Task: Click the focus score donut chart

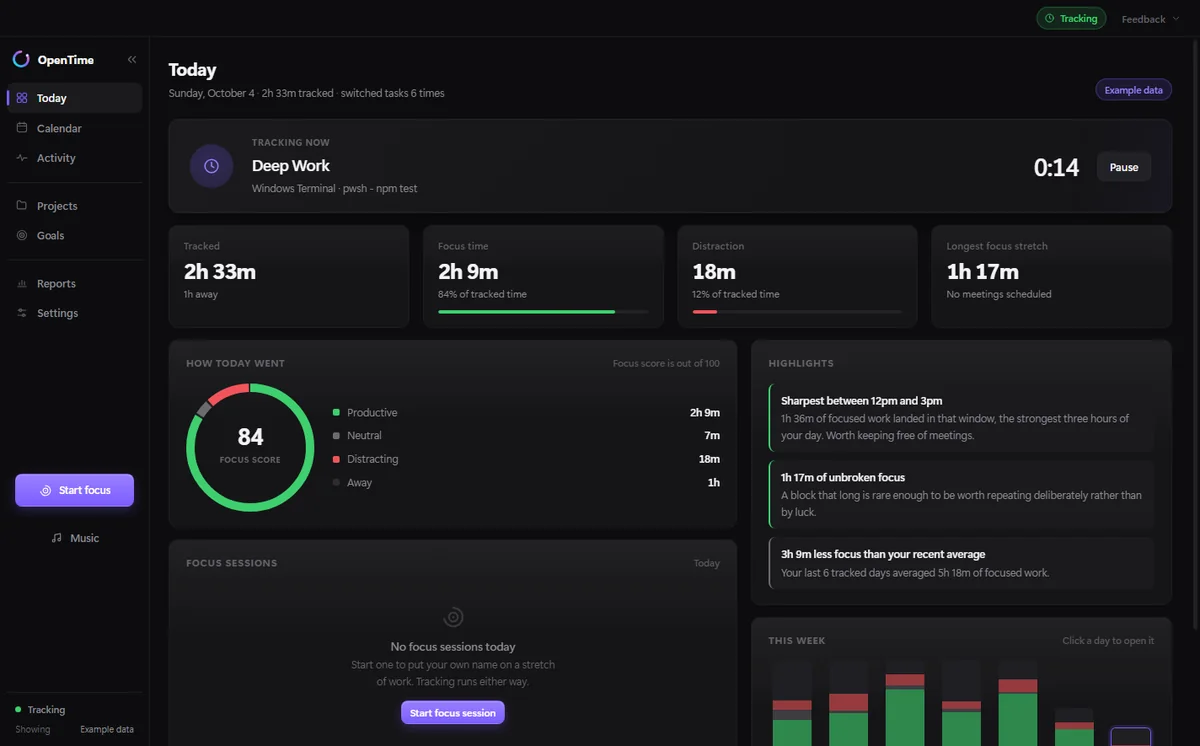Action: point(250,447)
